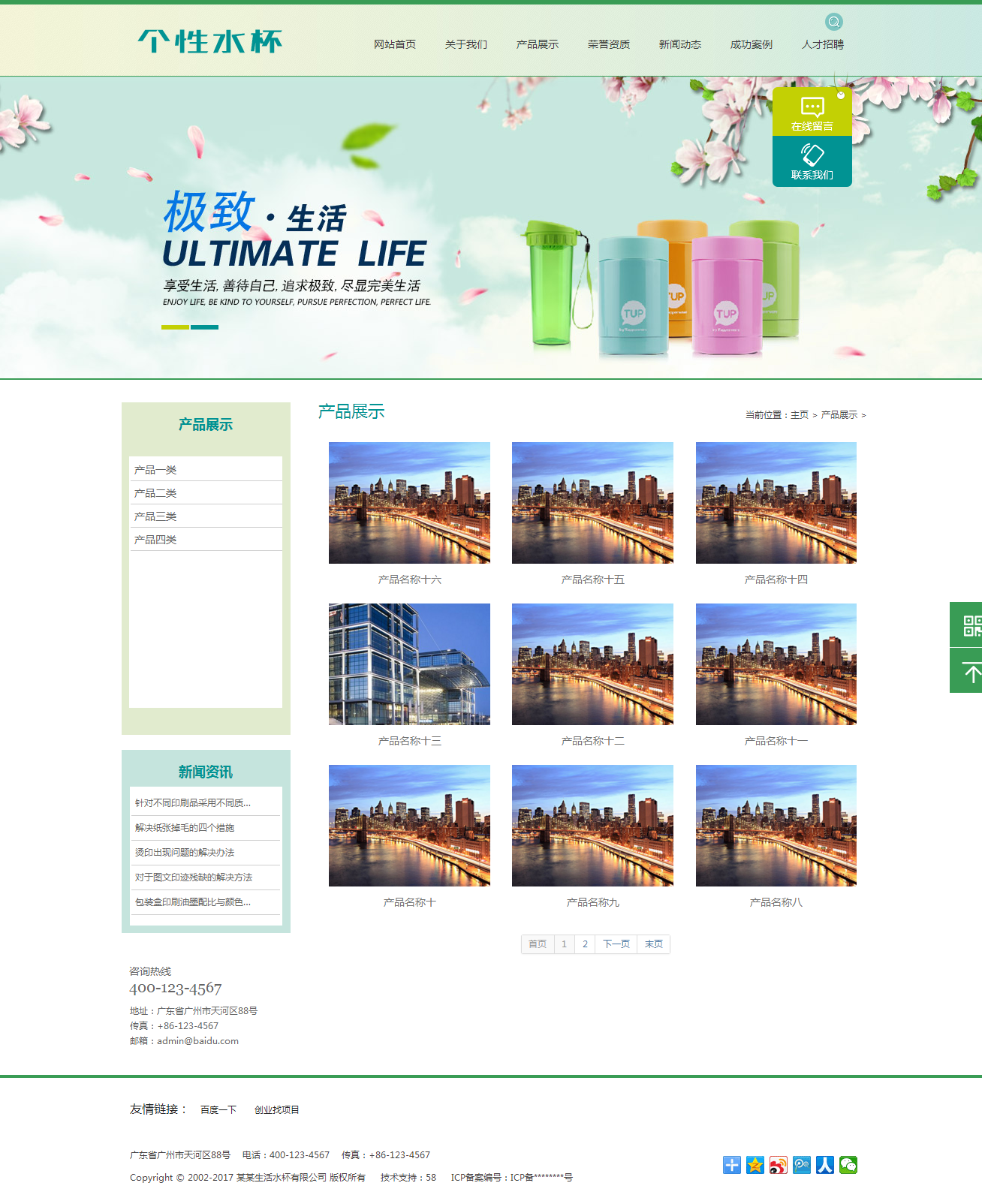
Task: Share to Sina Weibo icon
Action: click(x=779, y=1165)
